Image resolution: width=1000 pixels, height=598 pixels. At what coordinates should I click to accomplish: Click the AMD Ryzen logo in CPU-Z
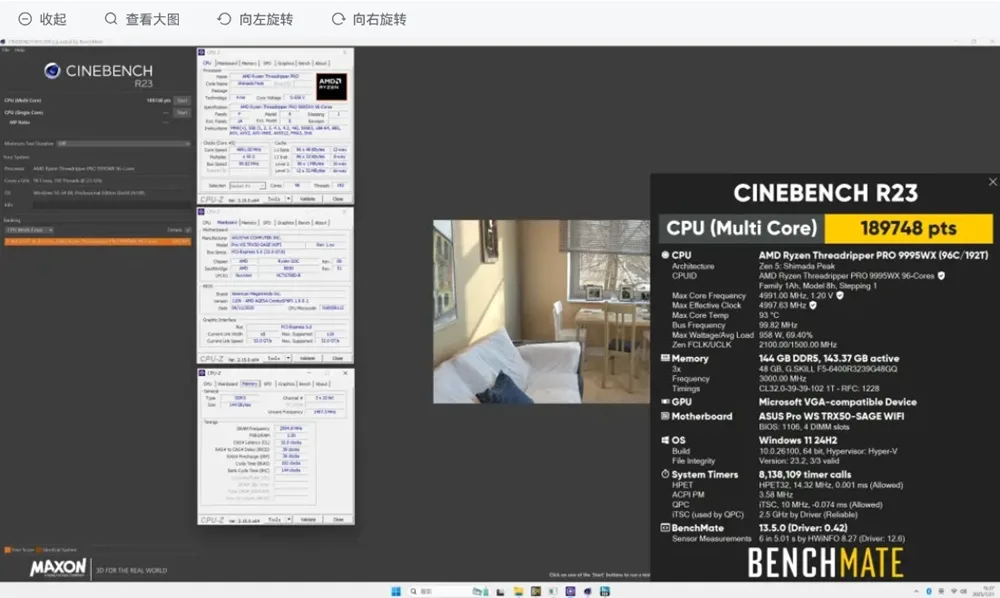[x=331, y=86]
